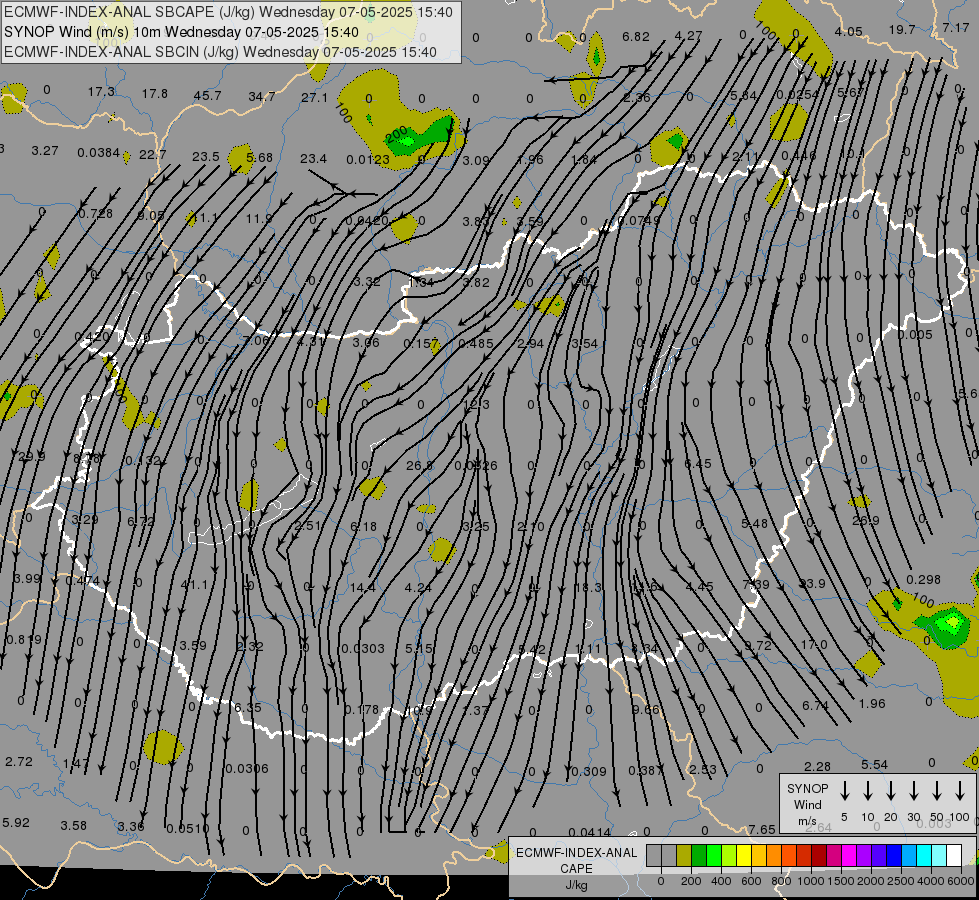Click the SYNOP Wind m/s legend label
979x900 pixels.
[807, 804]
